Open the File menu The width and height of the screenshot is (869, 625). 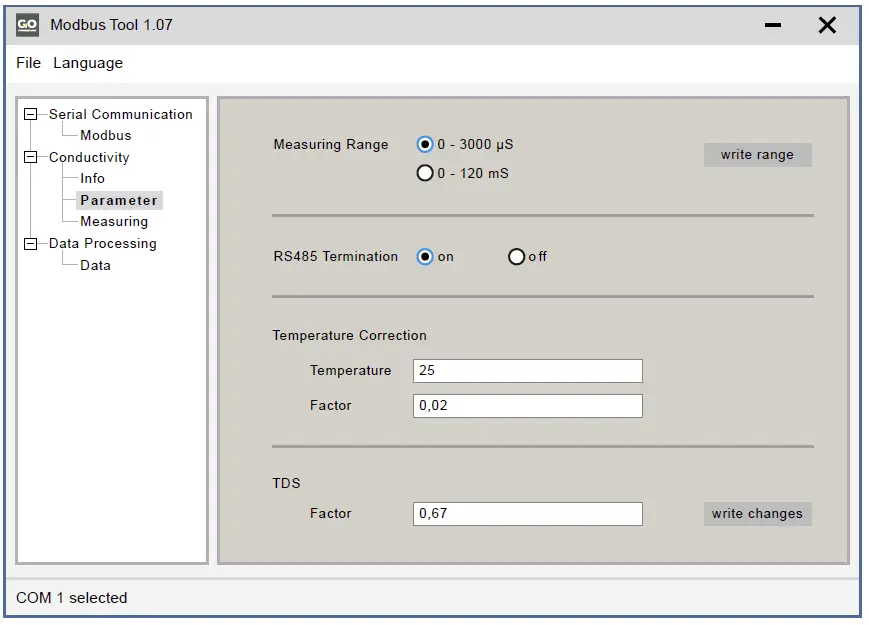[27, 62]
